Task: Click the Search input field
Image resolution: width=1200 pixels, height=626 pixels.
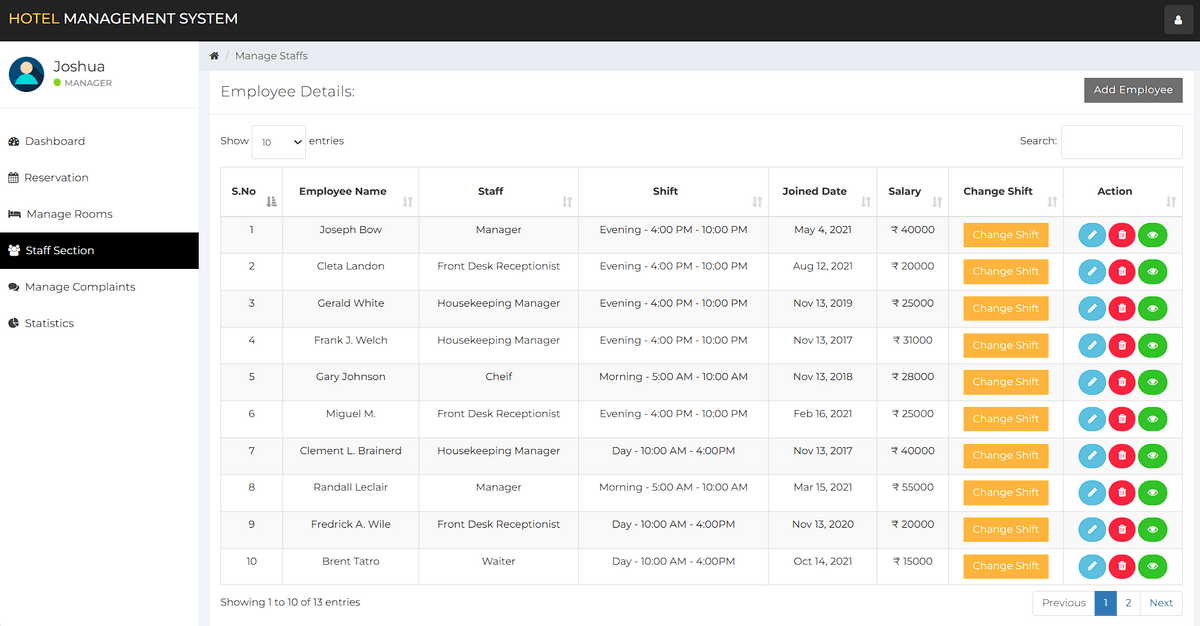Action: click(1121, 142)
